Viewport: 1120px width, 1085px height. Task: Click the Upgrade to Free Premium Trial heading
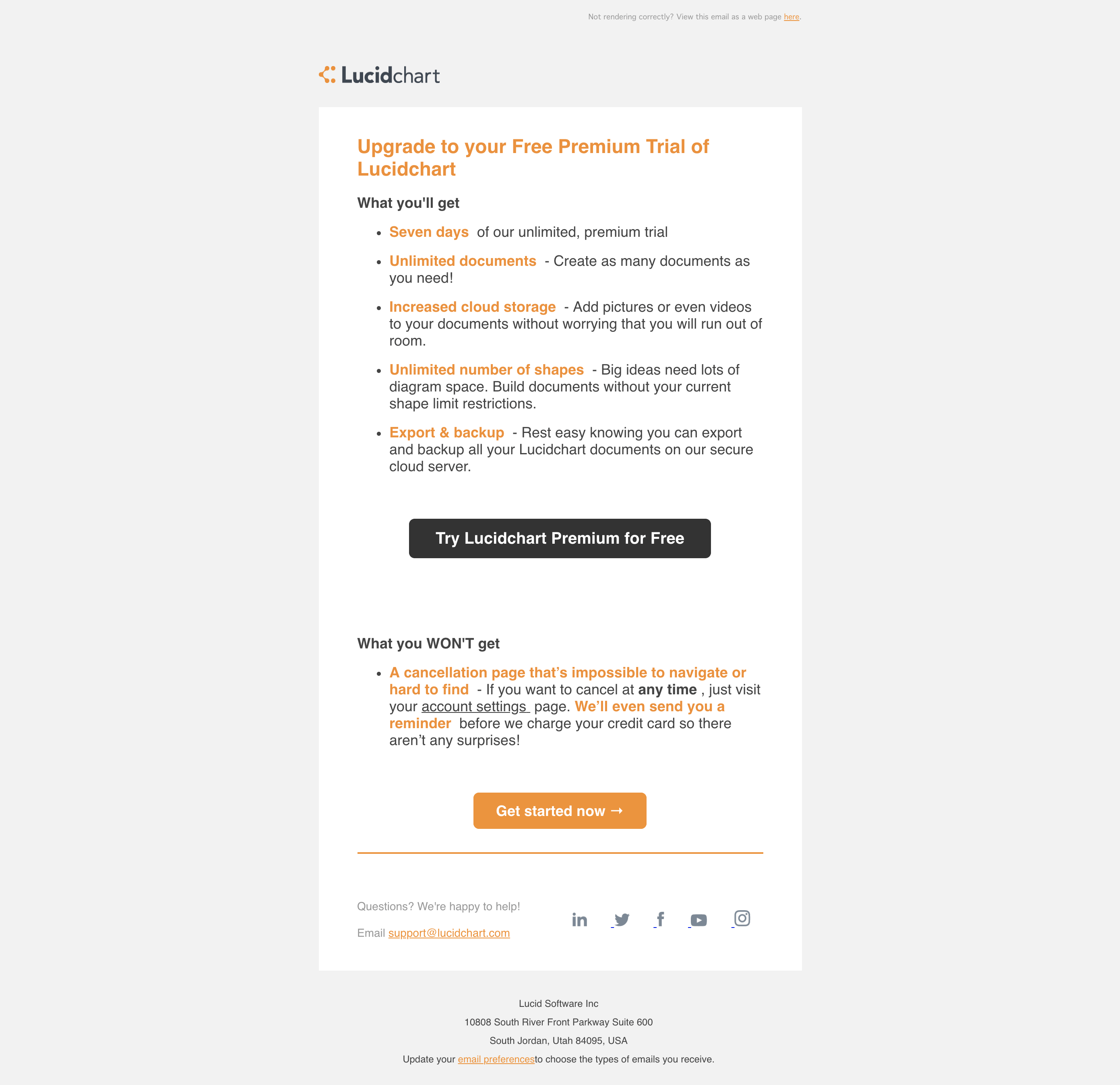click(533, 157)
